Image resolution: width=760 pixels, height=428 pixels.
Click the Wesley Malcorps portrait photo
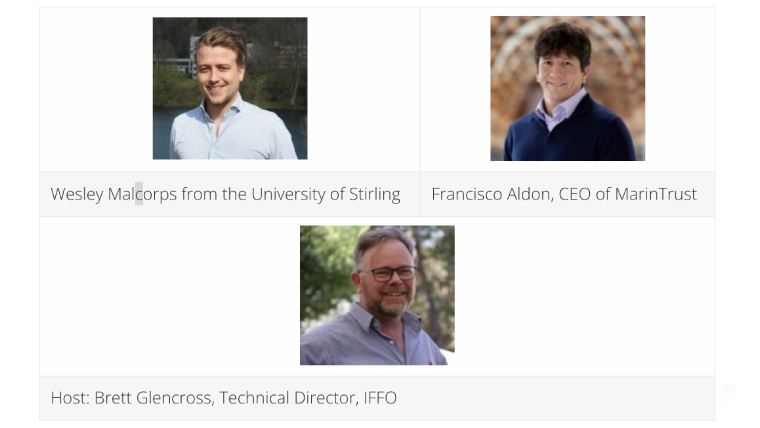(x=229, y=88)
